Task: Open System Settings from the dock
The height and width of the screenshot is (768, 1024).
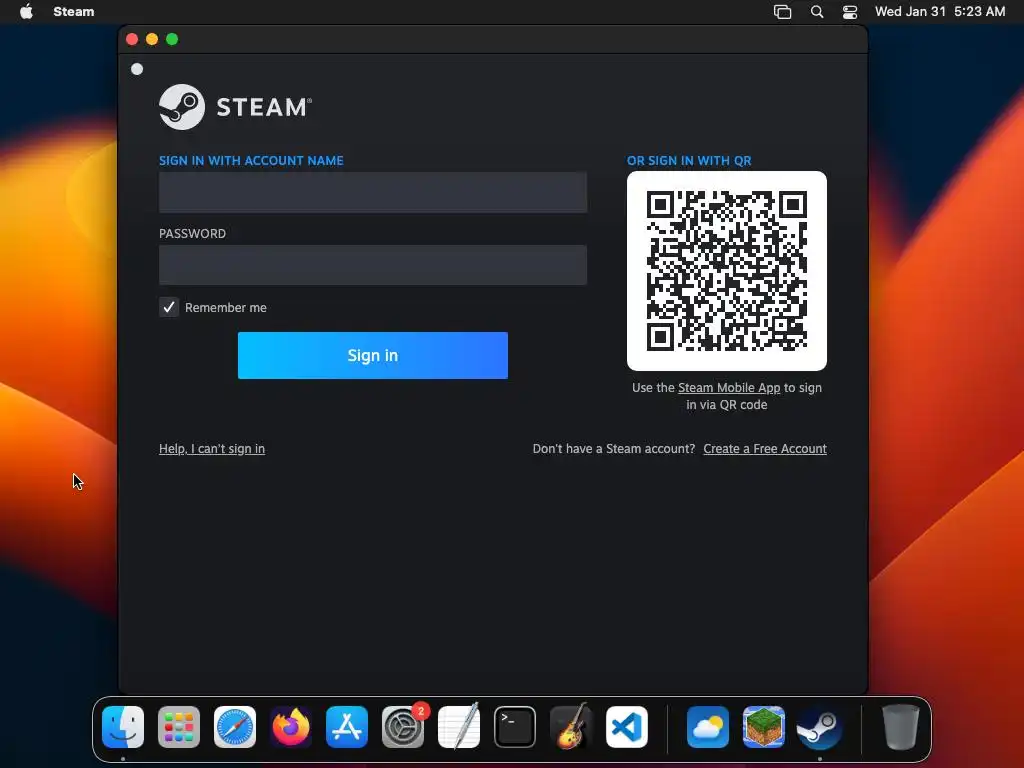Action: (x=403, y=727)
